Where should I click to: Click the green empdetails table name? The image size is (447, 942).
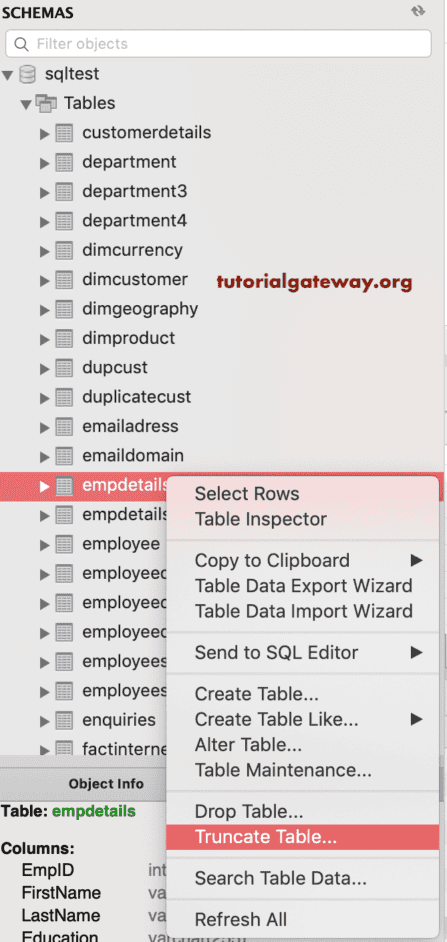click(94, 812)
